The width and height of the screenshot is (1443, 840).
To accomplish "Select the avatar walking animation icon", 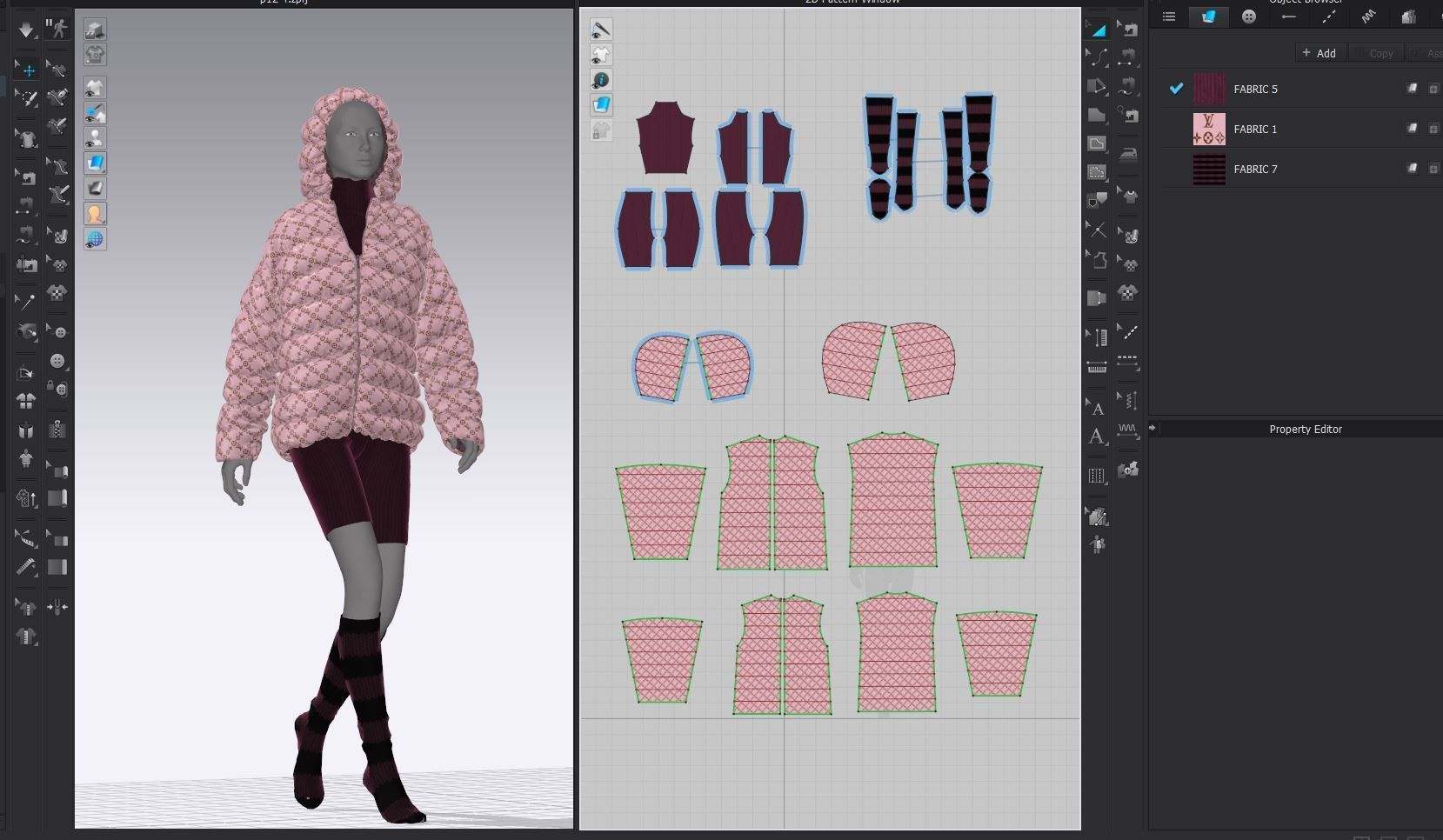I will [x=57, y=29].
